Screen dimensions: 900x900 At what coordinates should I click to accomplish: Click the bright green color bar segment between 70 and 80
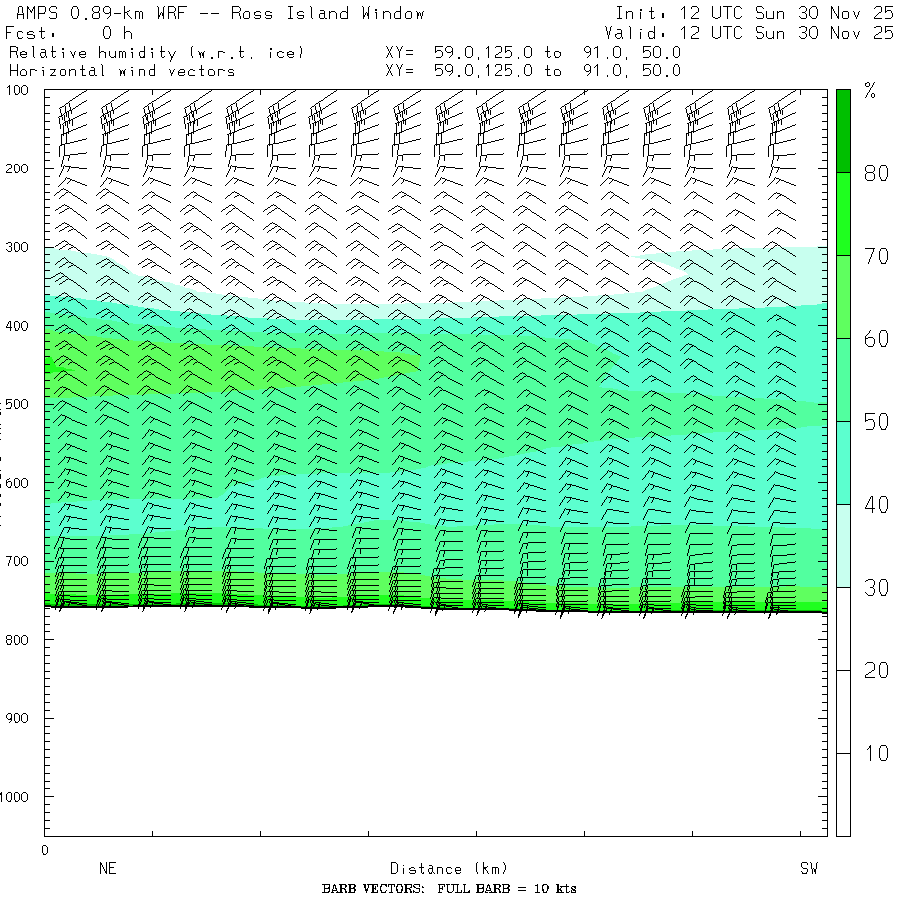click(x=844, y=213)
